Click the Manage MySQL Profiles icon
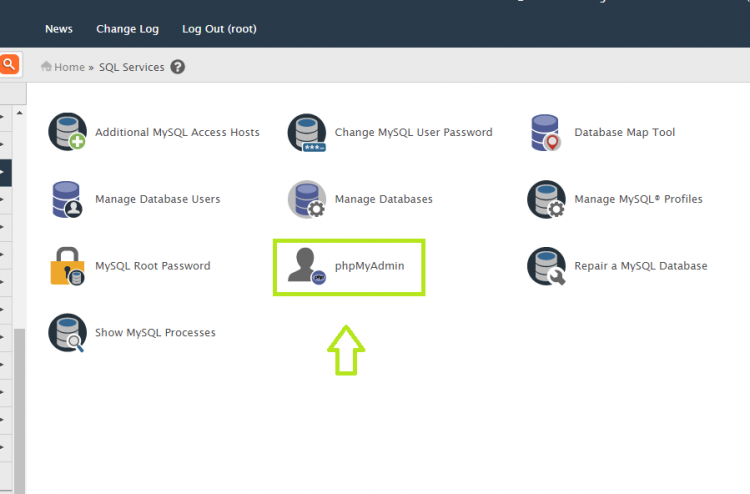The image size is (750, 494). 546,199
